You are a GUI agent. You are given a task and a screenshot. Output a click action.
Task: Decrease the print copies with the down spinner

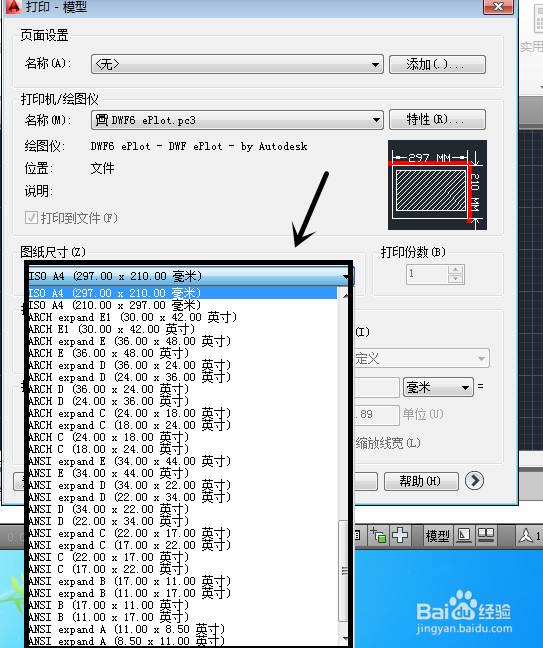pos(456,279)
